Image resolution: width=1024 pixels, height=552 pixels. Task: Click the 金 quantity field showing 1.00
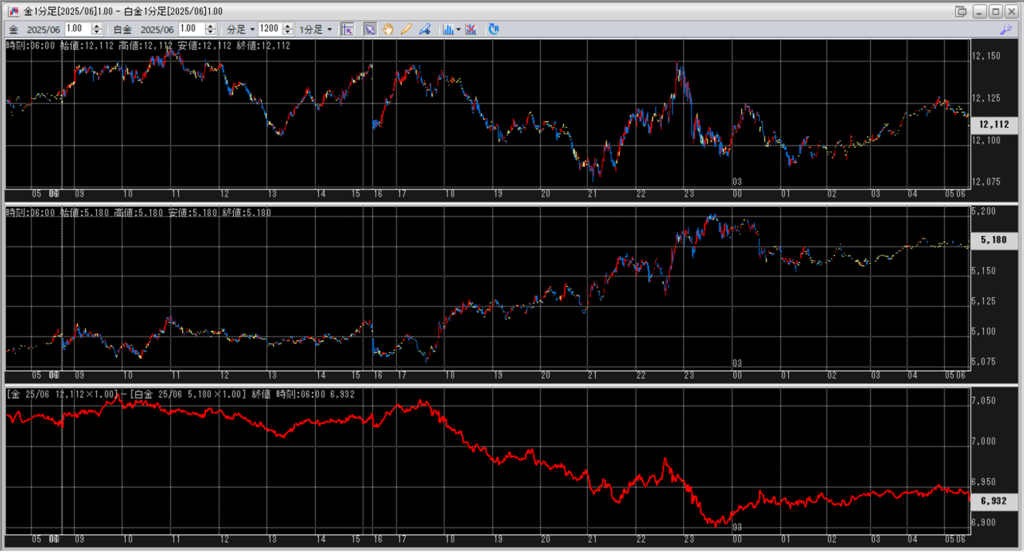click(x=78, y=29)
